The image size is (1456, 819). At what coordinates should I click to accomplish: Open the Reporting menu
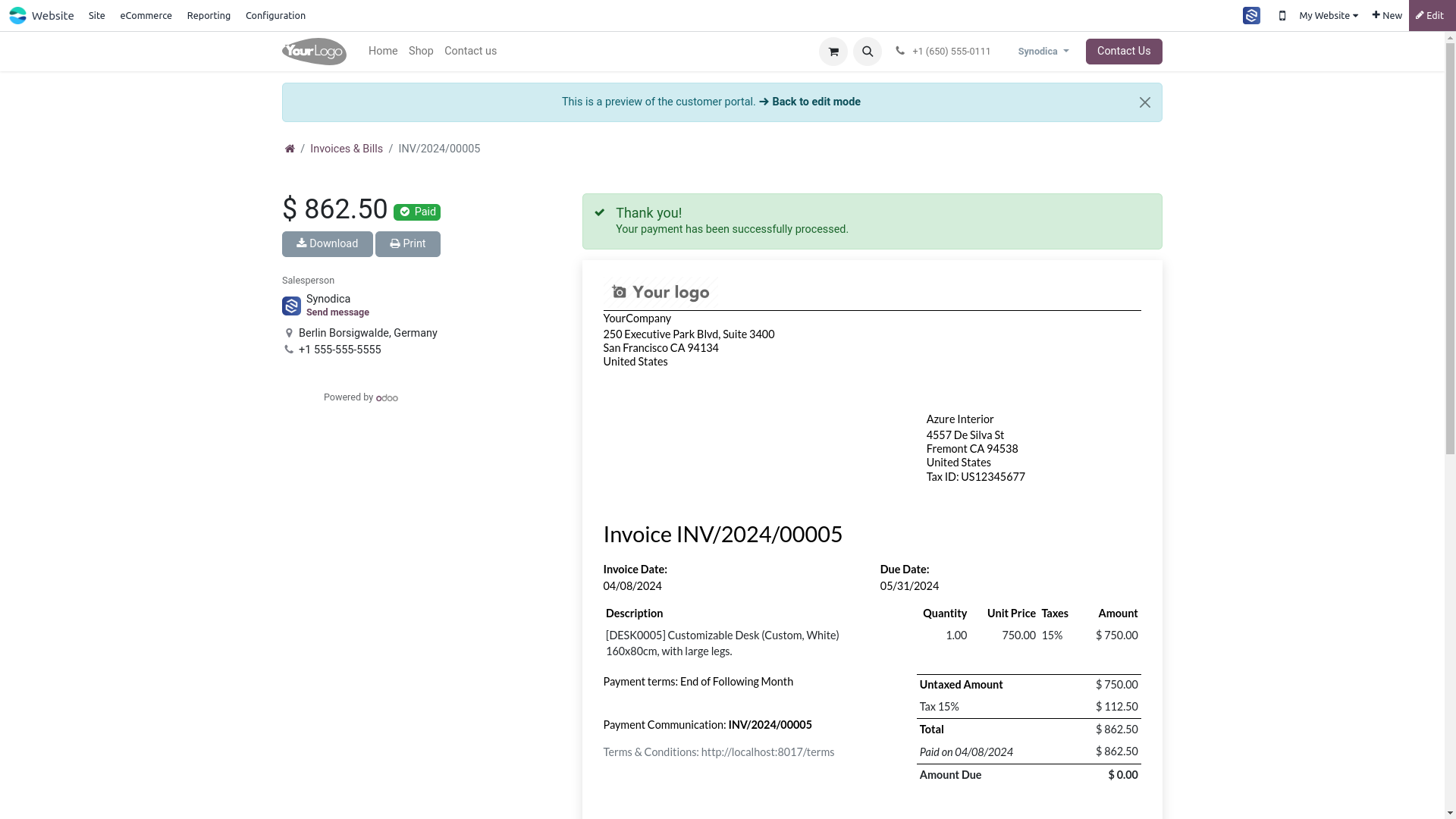pyautogui.click(x=209, y=15)
